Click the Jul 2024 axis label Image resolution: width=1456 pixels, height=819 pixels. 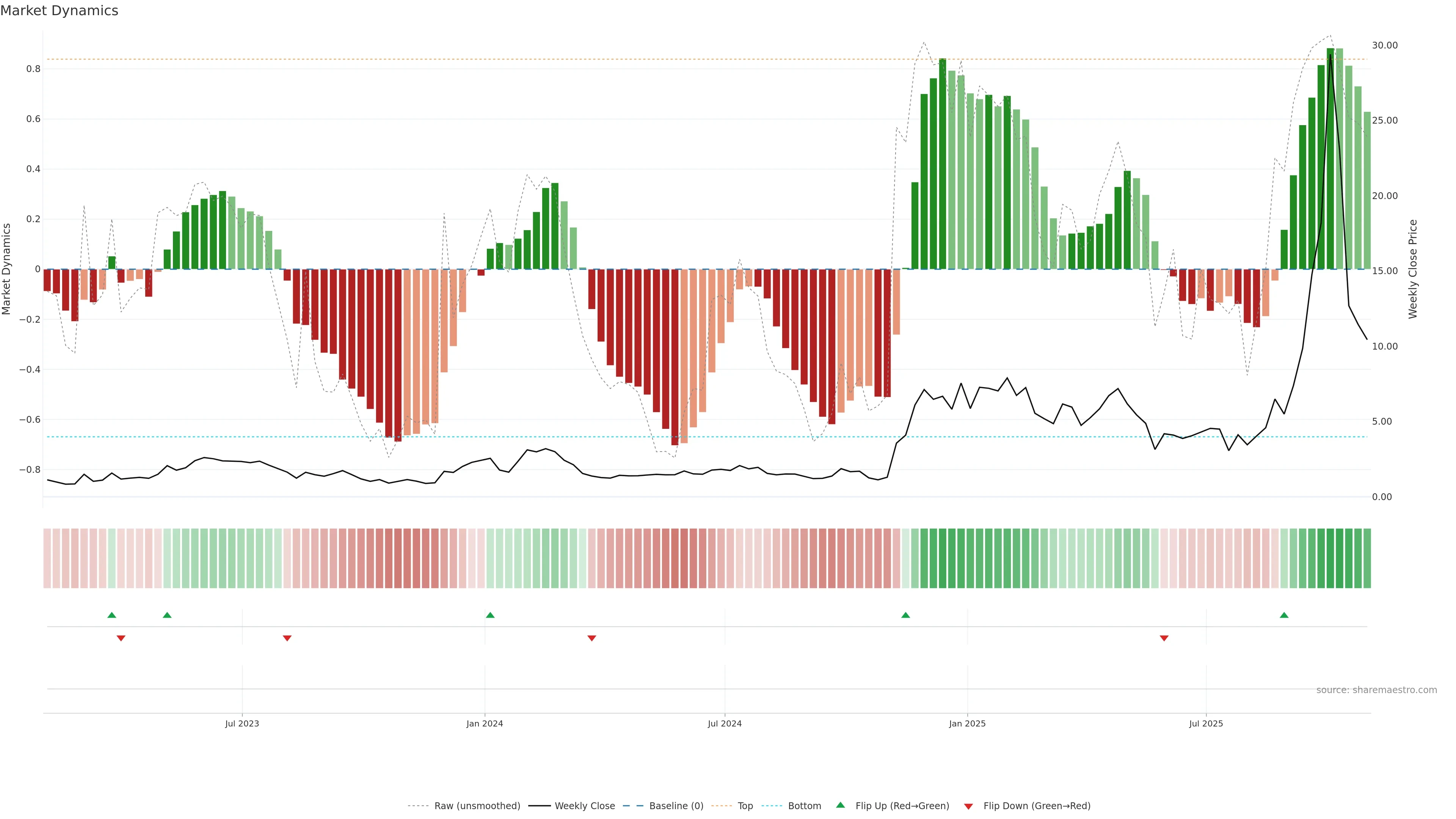[x=725, y=723]
